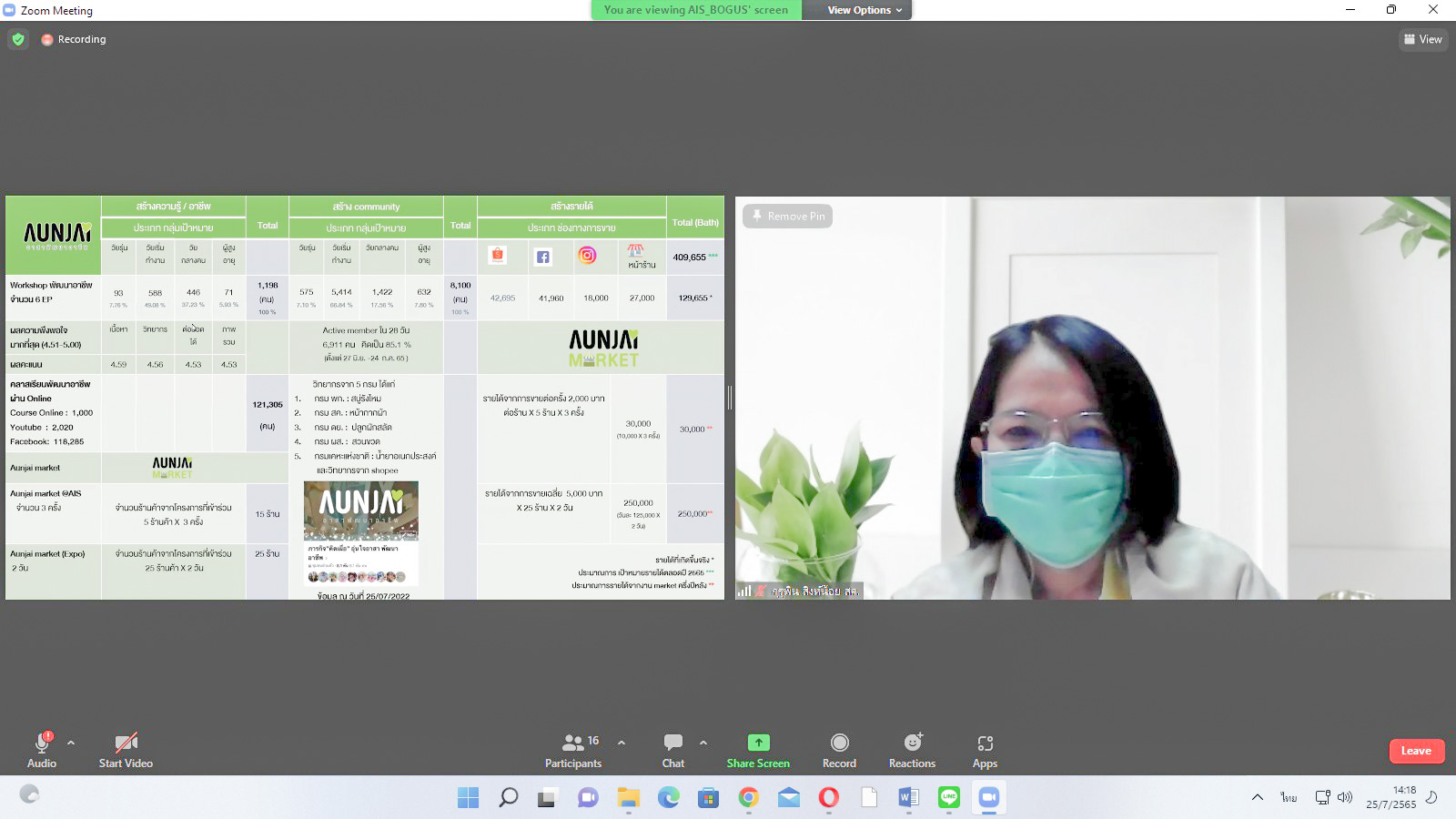Open View Options dropdown
Screen dimensions: 1456x819
coord(864,10)
